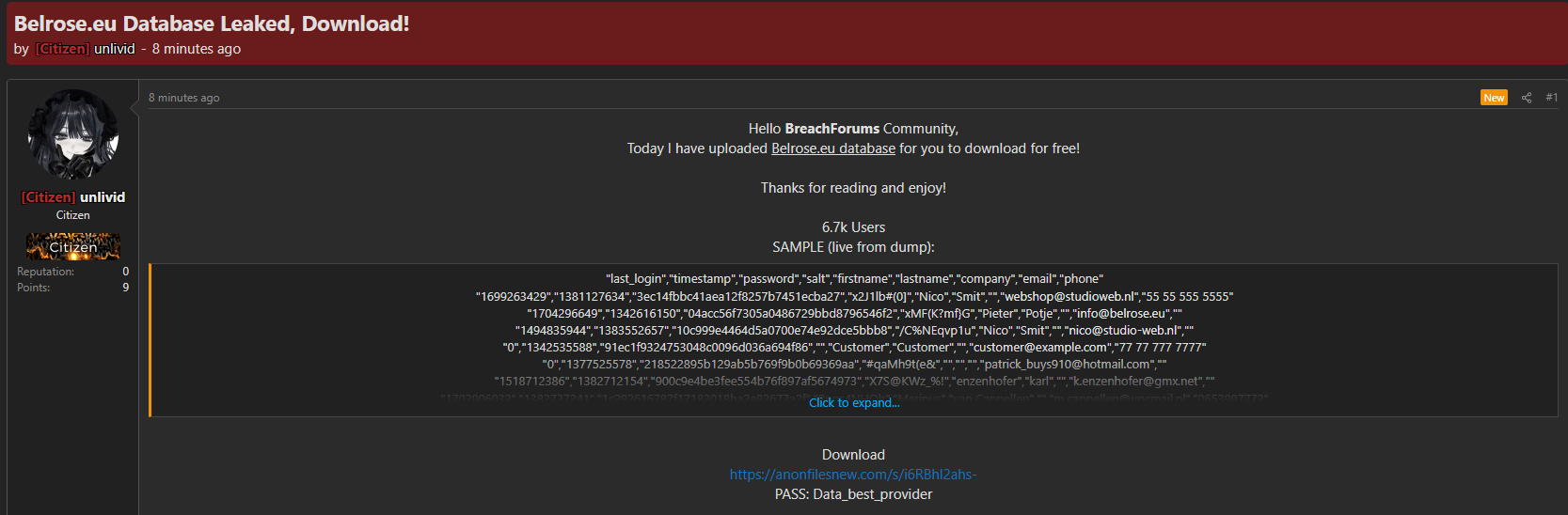Screen dimensions: 1568x515
Task: Click the Reputation label in the sidebar
Action: point(45,272)
